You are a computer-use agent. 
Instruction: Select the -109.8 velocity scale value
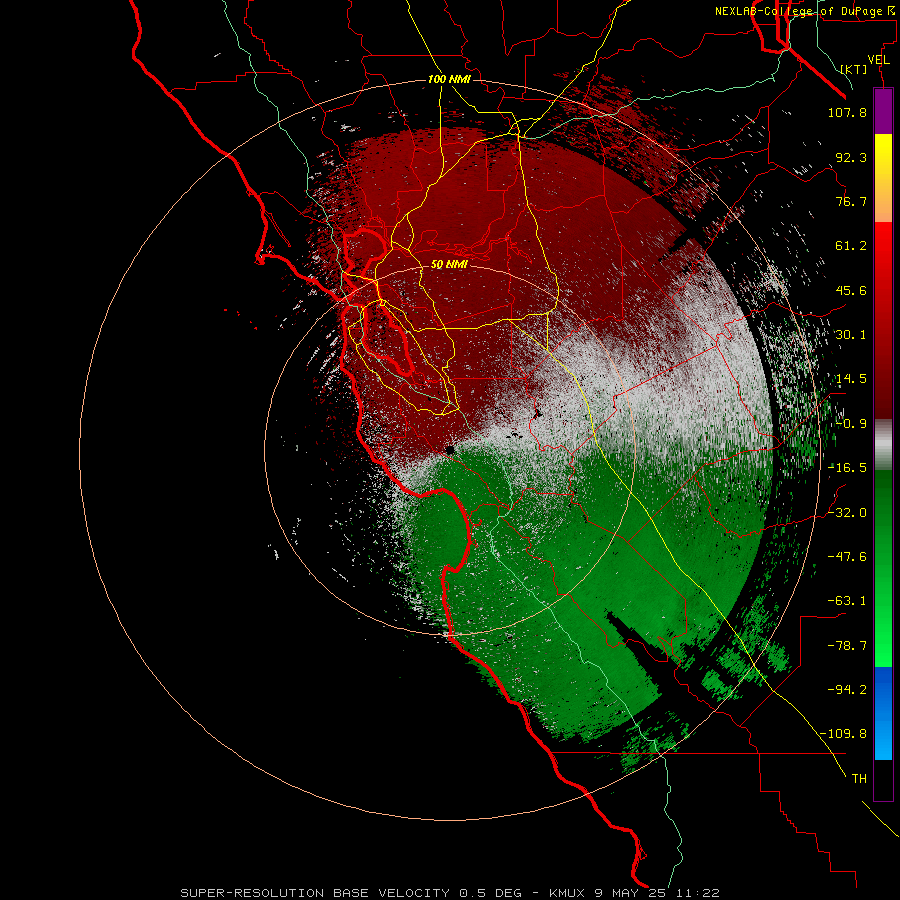coord(843,734)
